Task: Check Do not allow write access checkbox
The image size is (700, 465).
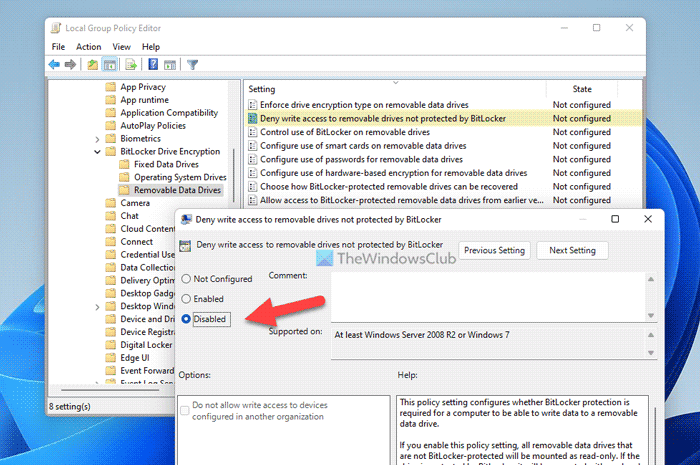Action: [x=184, y=411]
